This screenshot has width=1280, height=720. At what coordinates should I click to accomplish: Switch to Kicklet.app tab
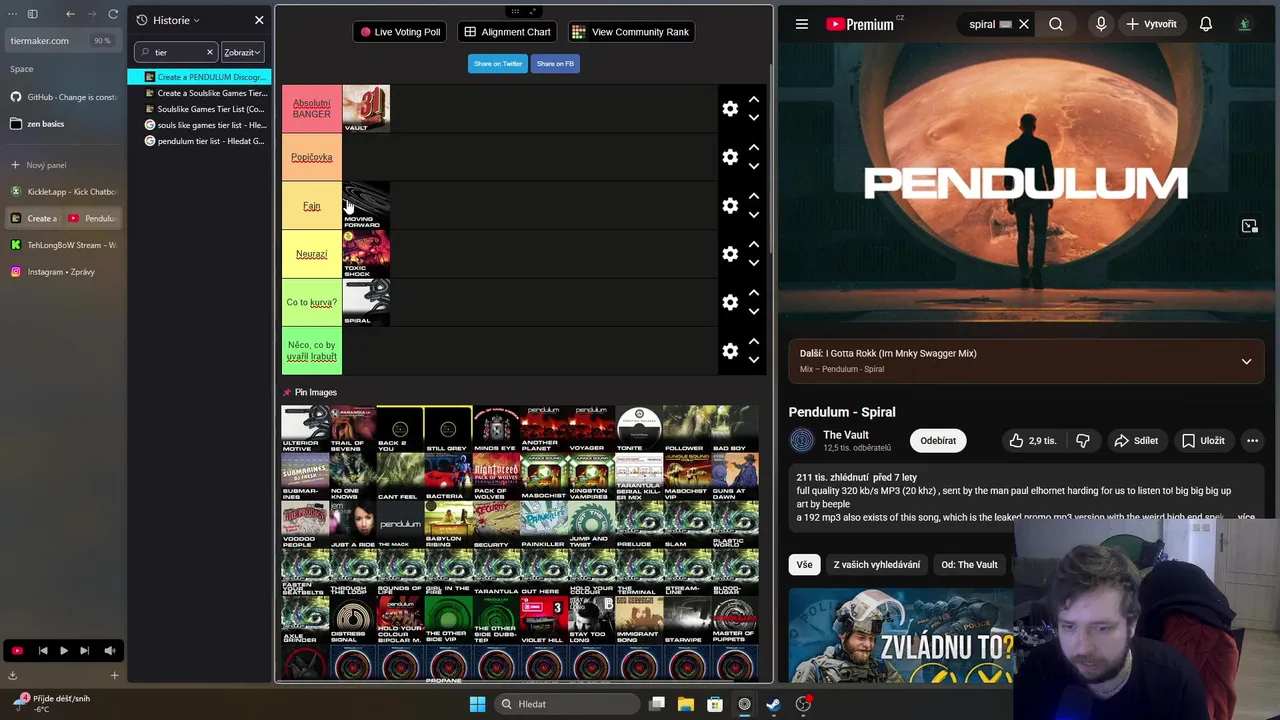click(x=62, y=191)
